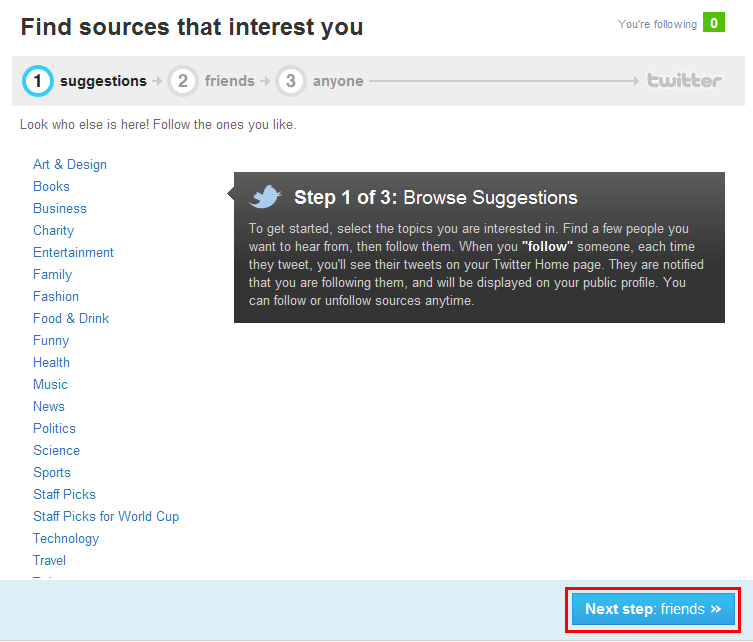The width and height of the screenshot is (753, 642).
Task: Click 'Look who else is here!' text
Action: [x=85, y=124]
